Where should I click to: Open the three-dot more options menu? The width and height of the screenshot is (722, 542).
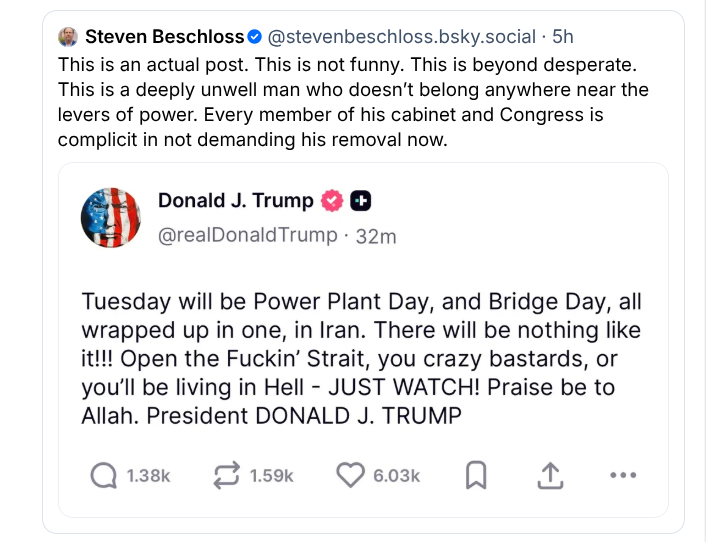[623, 476]
